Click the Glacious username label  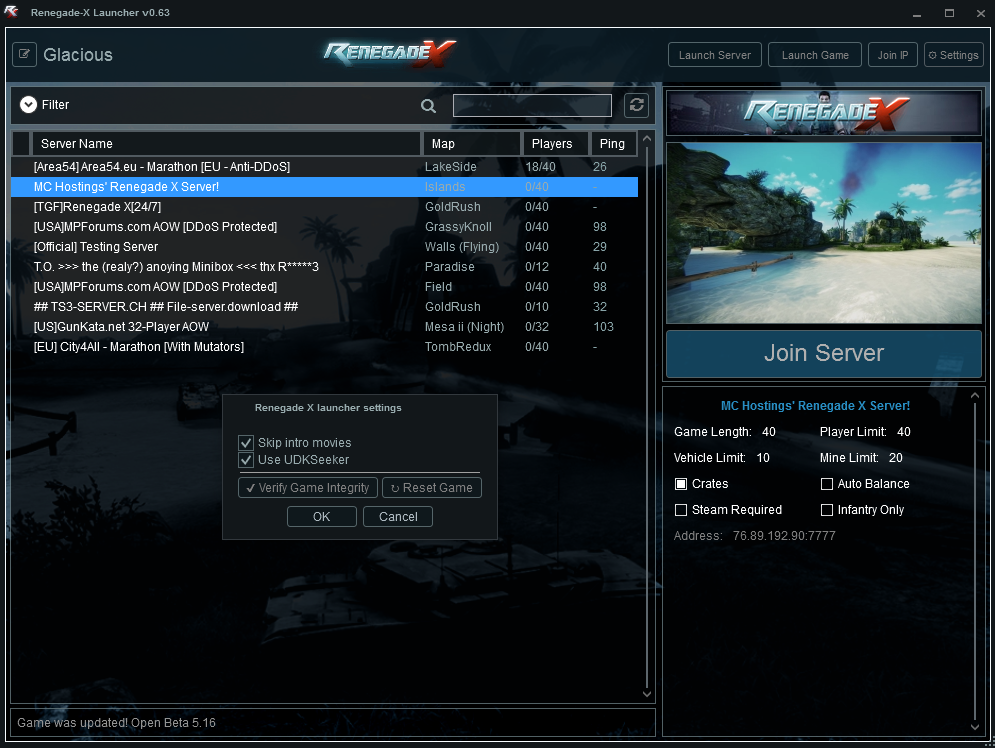78,55
